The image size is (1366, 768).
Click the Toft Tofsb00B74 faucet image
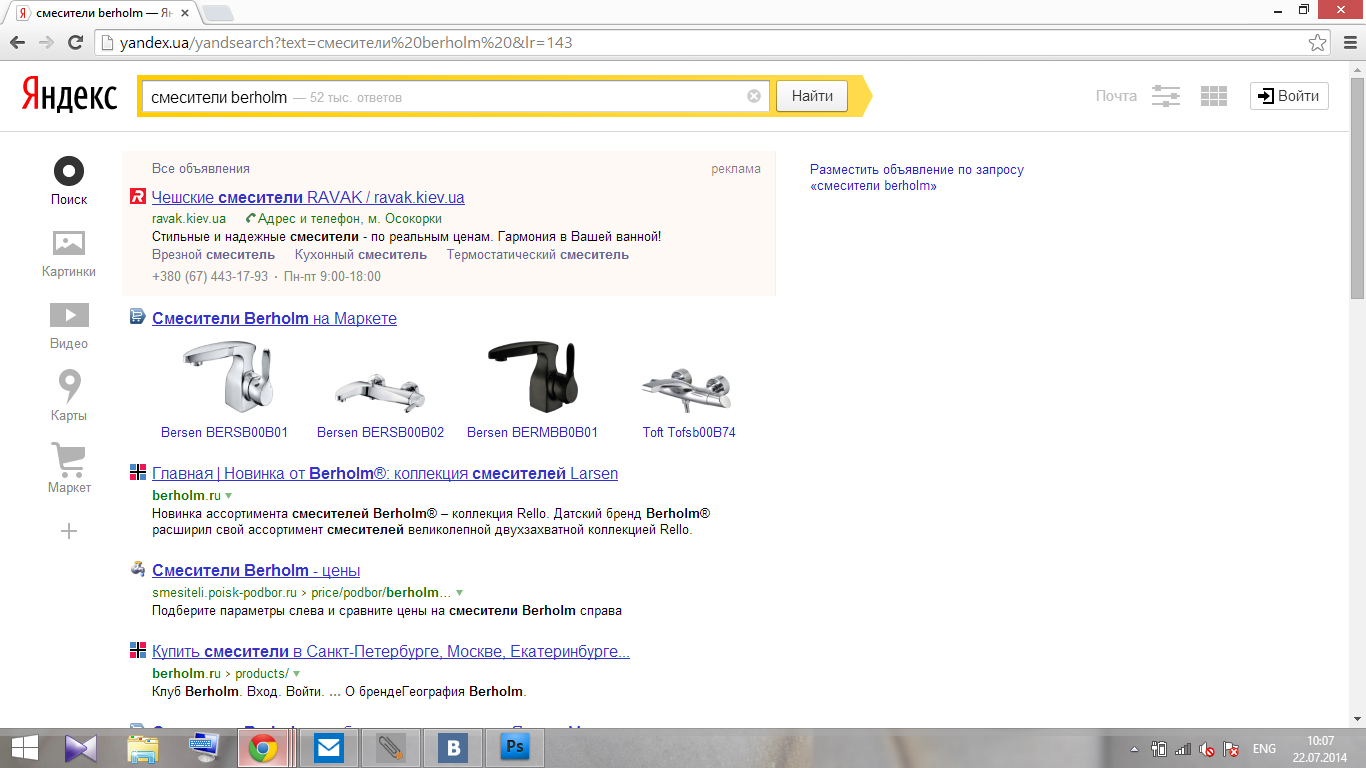[x=686, y=388]
